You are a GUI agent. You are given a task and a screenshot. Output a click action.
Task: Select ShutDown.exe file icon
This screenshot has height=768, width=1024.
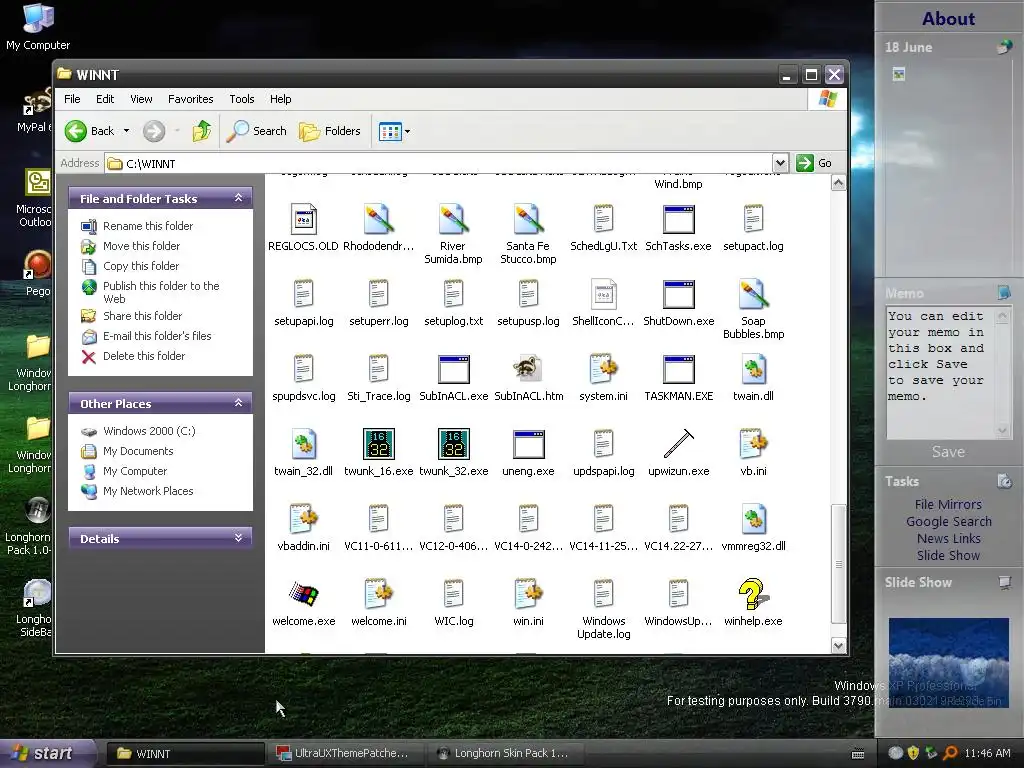[x=679, y=295]
